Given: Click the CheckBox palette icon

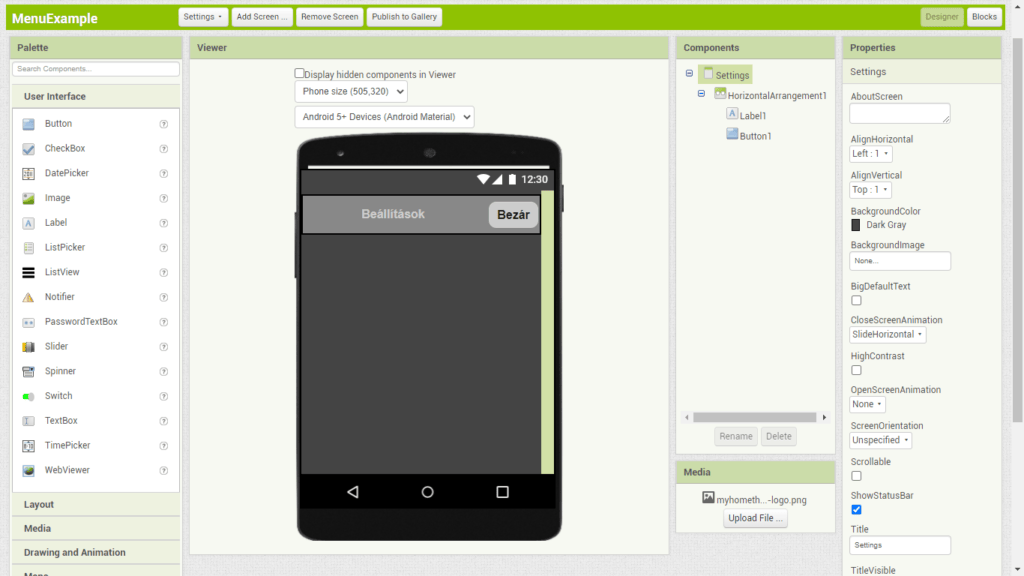Looking at the screenshot, I should pos(28,149).
